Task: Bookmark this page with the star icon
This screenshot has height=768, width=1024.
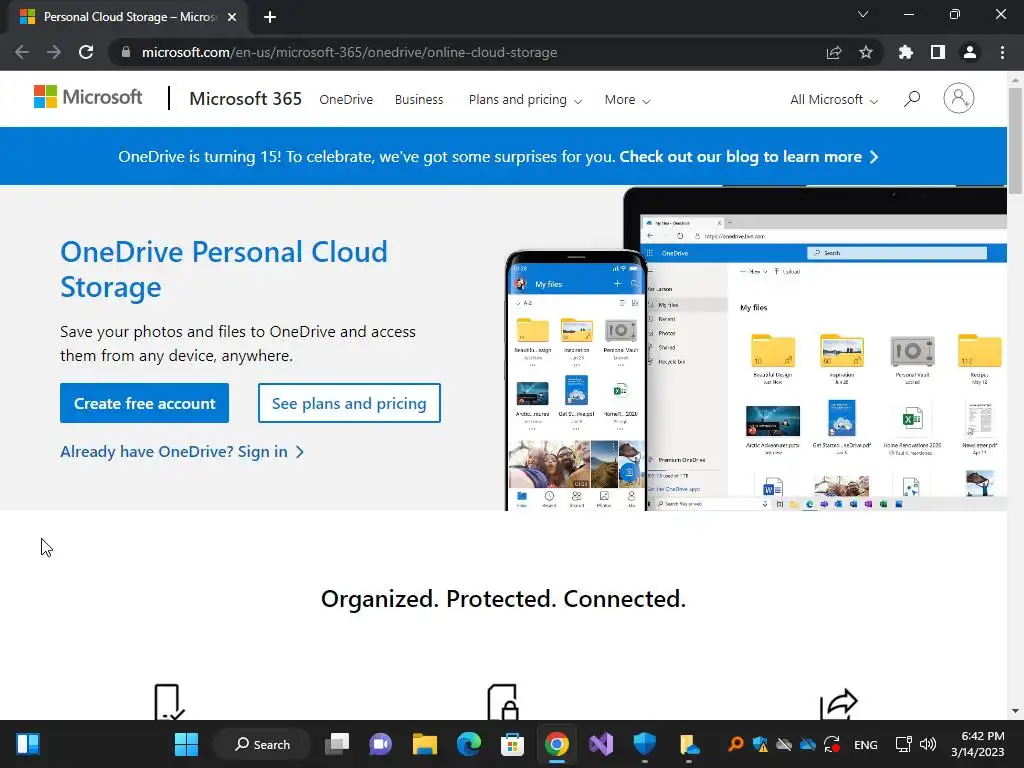Action: [866, 52]
